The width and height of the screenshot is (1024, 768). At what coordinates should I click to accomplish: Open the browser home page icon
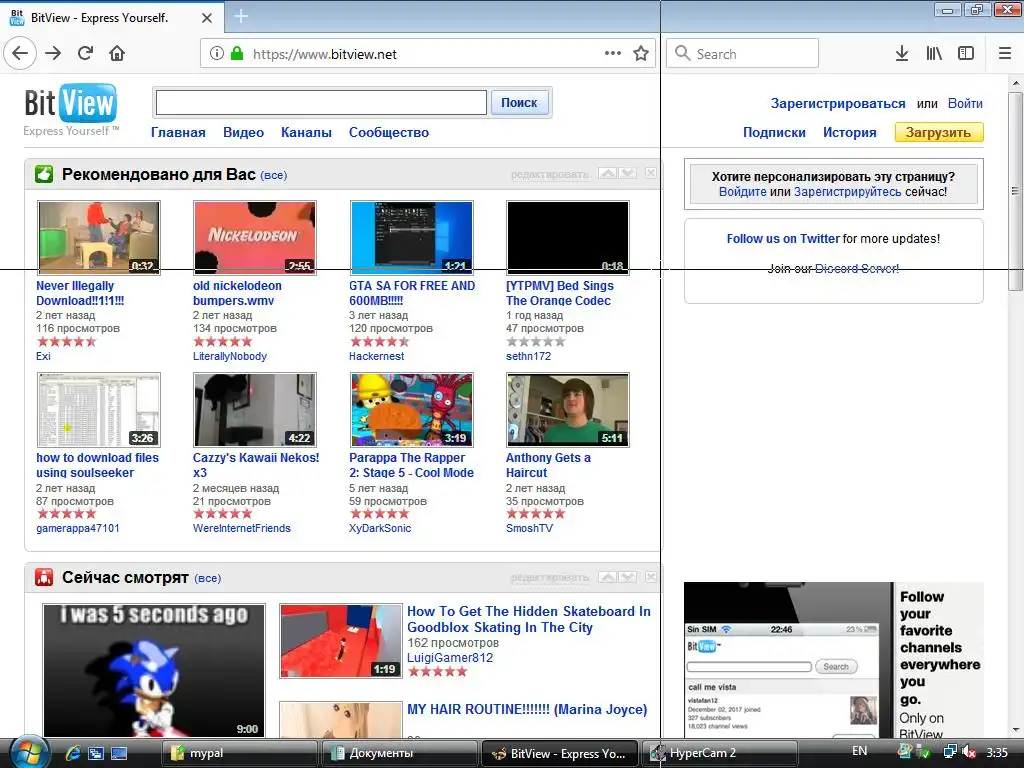(117, 54)
